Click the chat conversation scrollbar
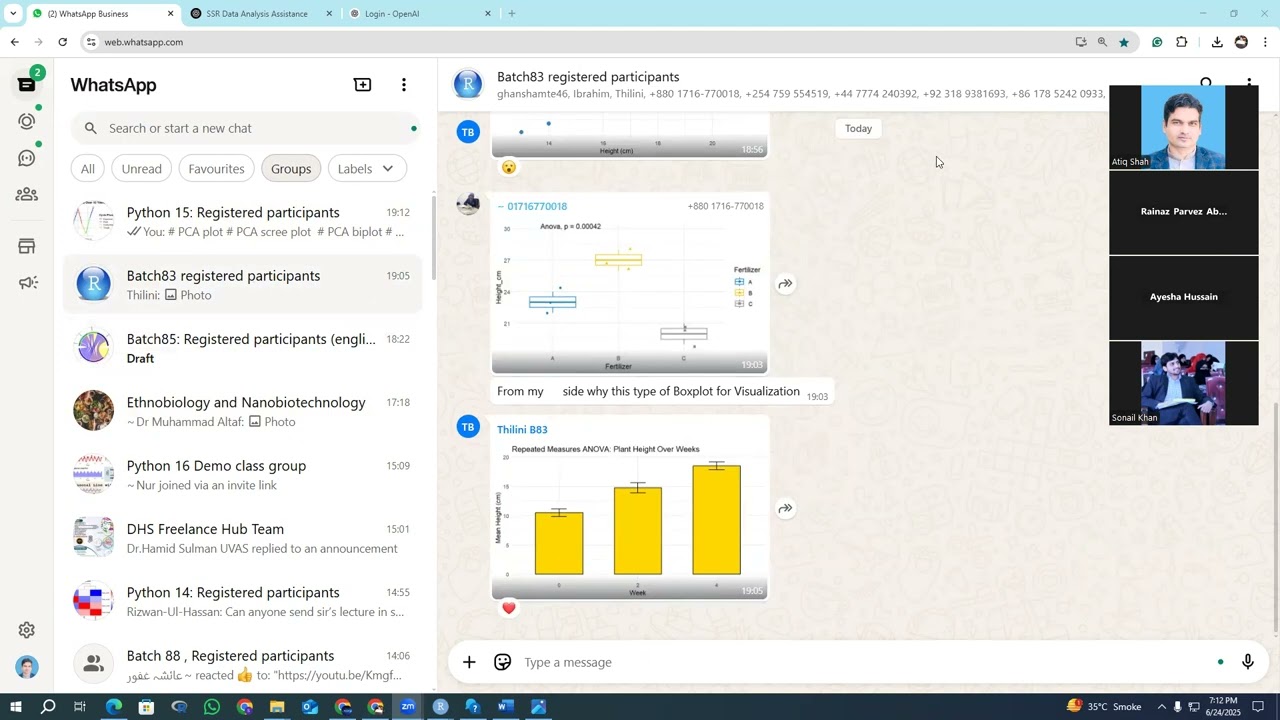This screenshot has height=720, width=1280. pos(1275,517)
